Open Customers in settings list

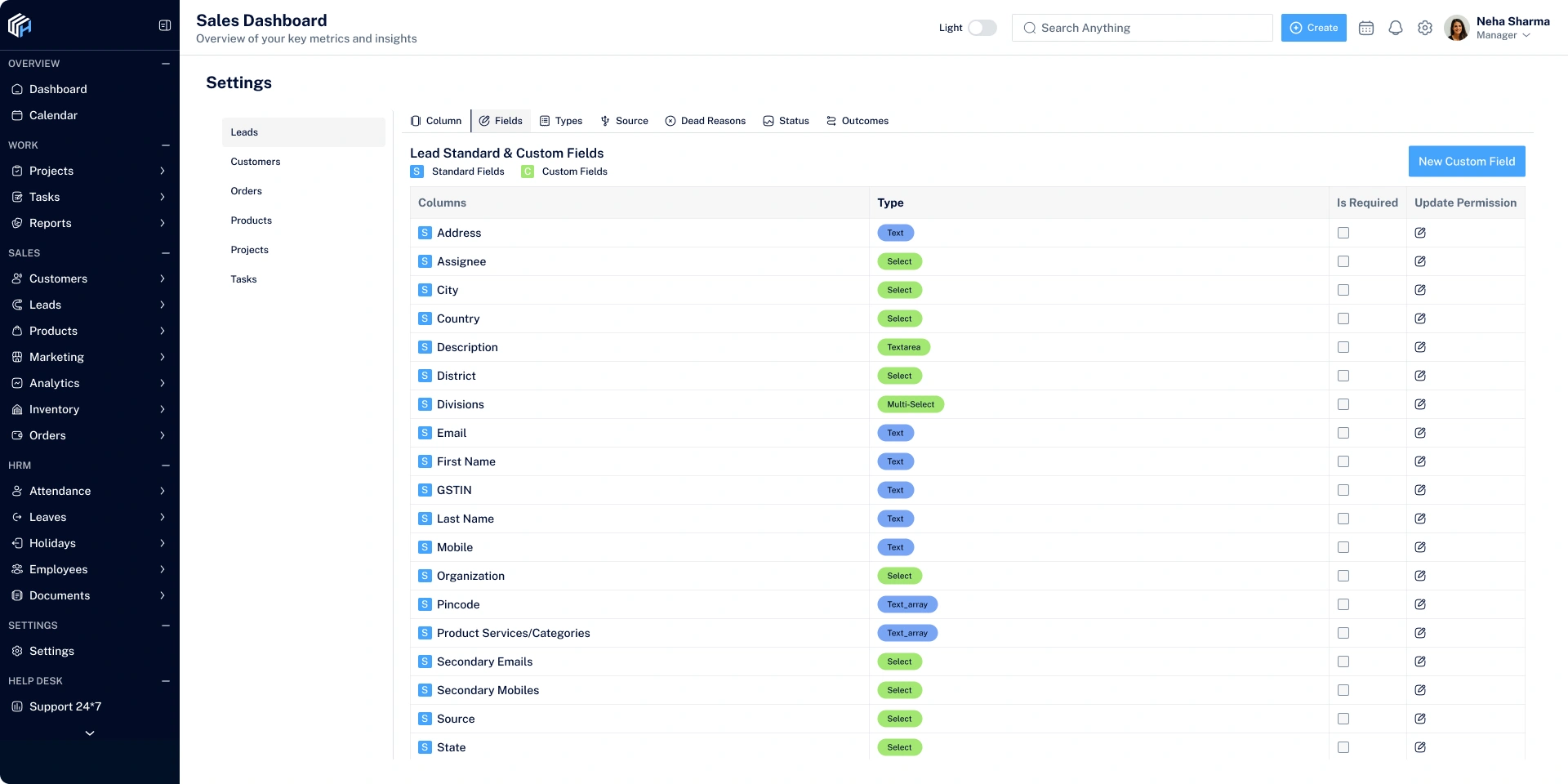pyautogui.click(x=304, y=162)
